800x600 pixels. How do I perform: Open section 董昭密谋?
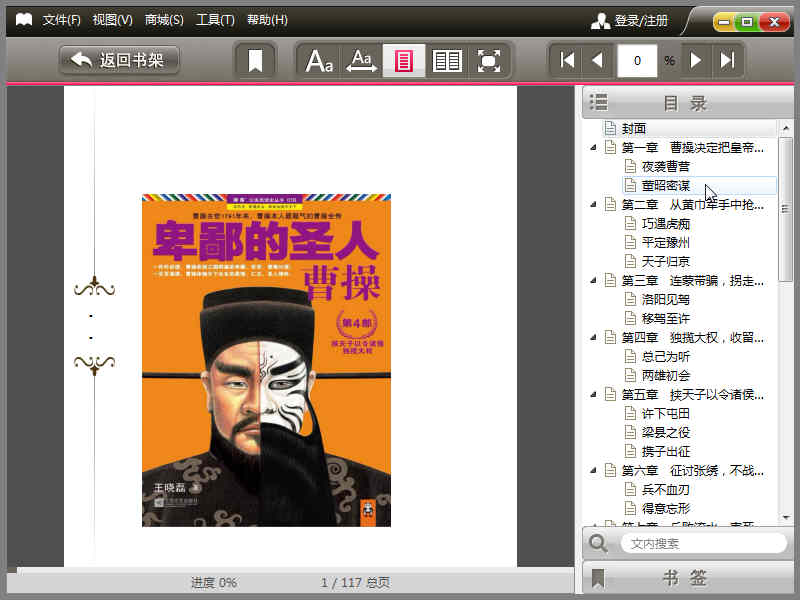(x=665, y=186)
